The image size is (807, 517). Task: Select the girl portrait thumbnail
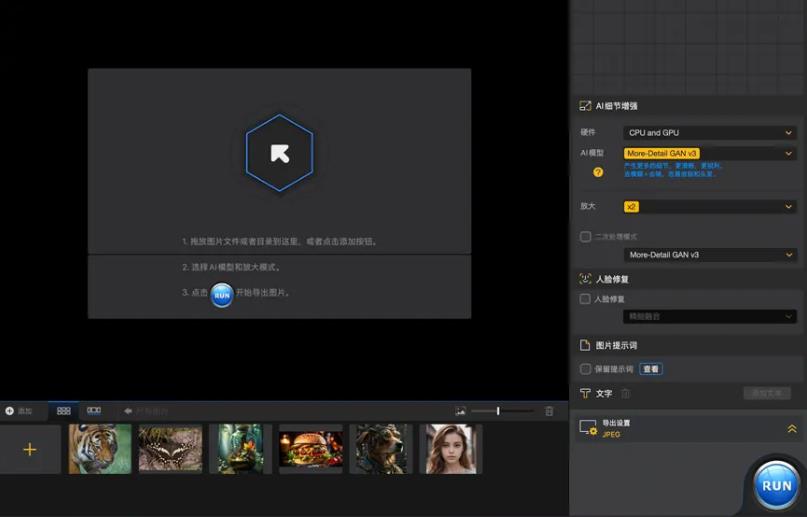451,449
